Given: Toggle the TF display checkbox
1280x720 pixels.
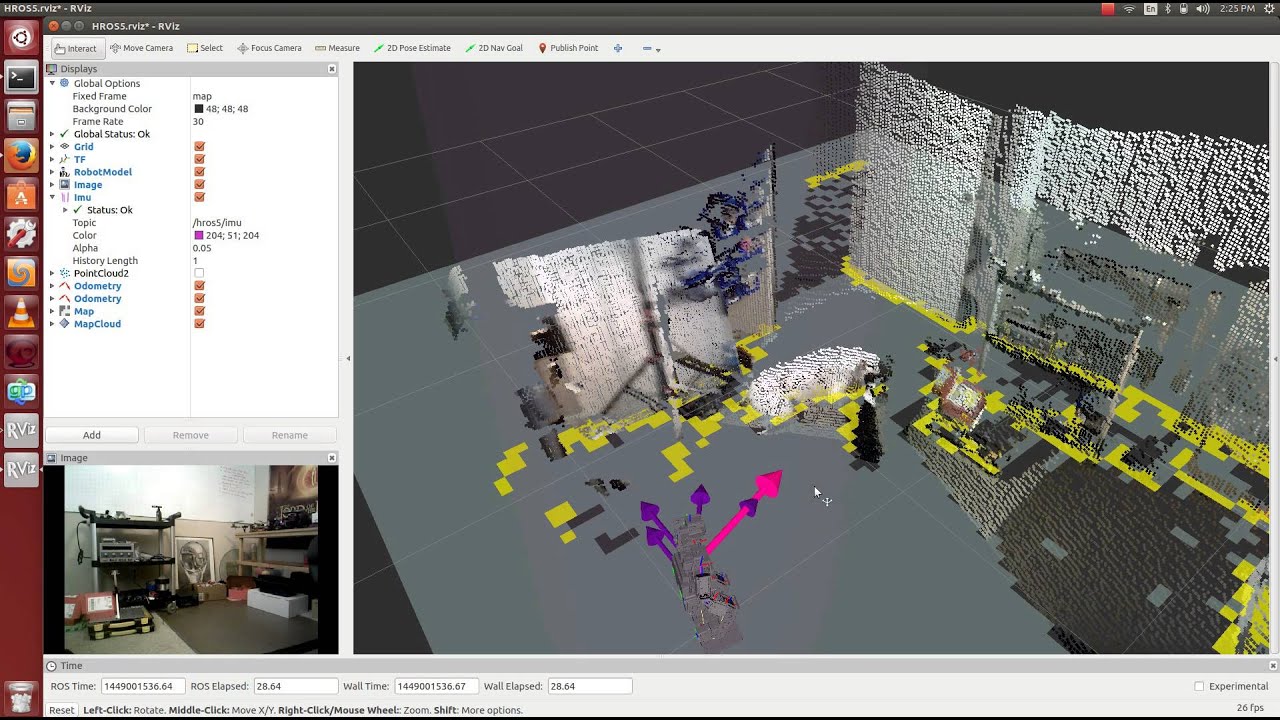Looking at the screenshot, I should coord(199,159).
